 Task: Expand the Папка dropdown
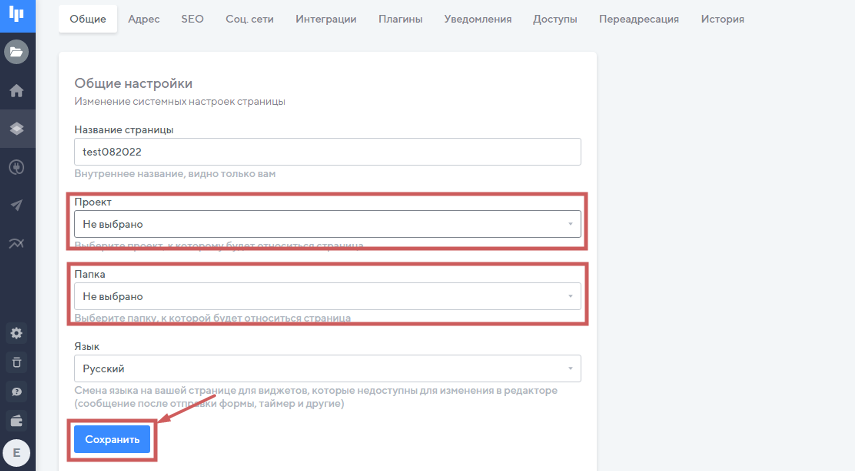[327, 296]
